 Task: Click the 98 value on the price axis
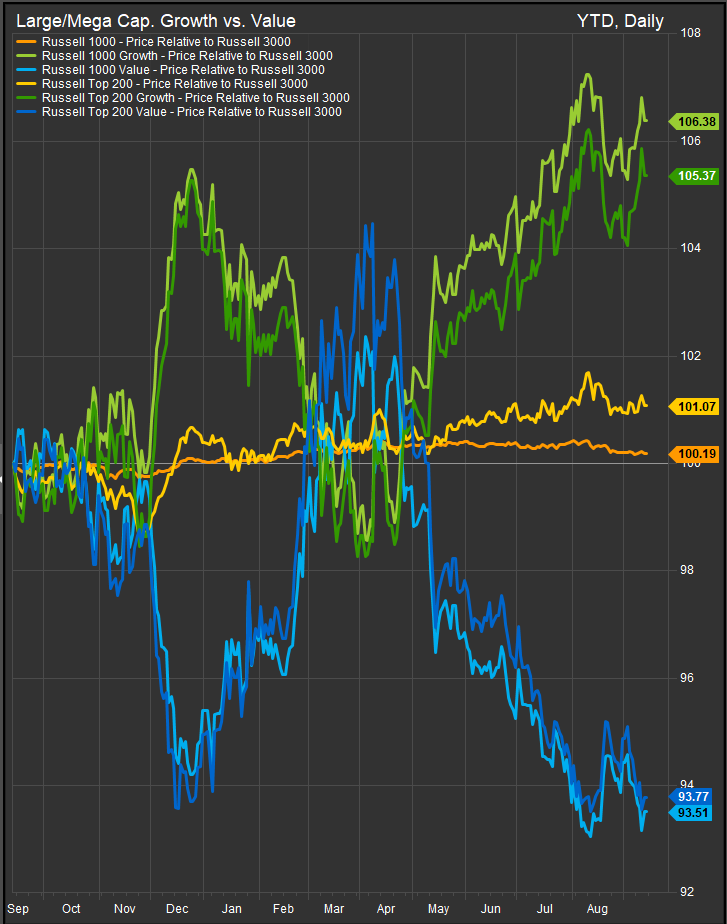click(686, 570)
